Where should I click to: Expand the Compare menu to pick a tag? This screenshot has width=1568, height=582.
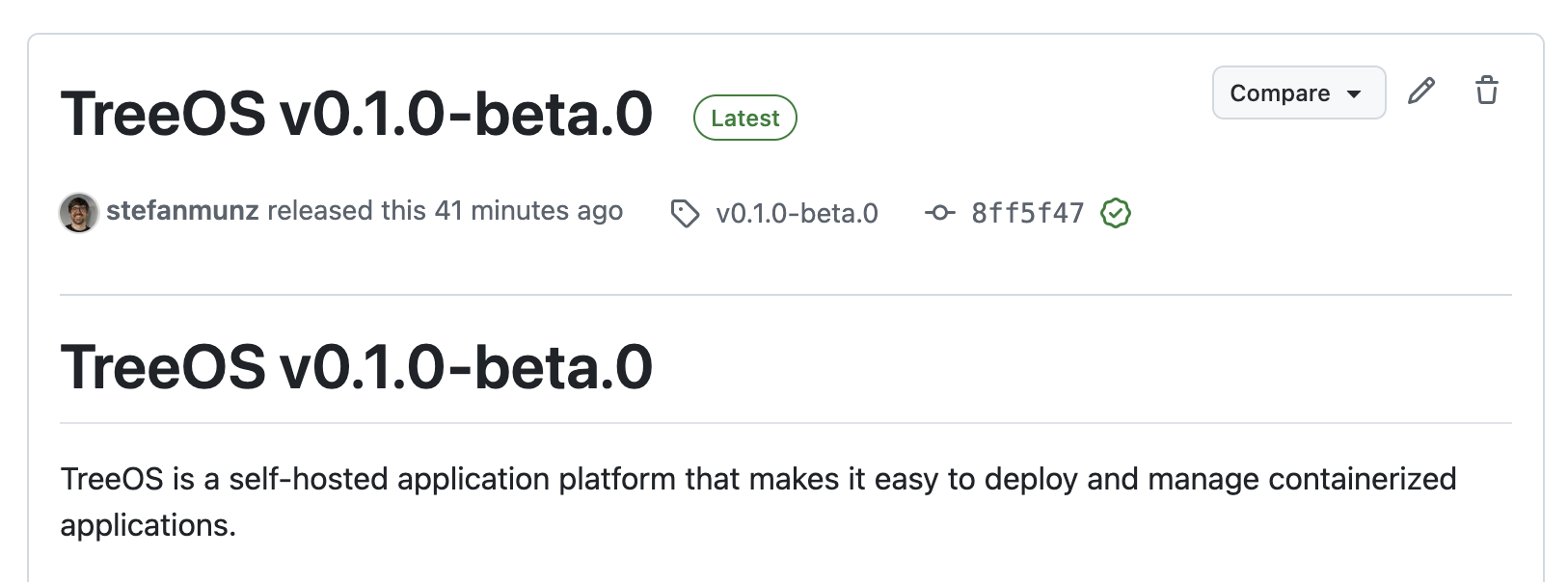[x=1298, y=93]
